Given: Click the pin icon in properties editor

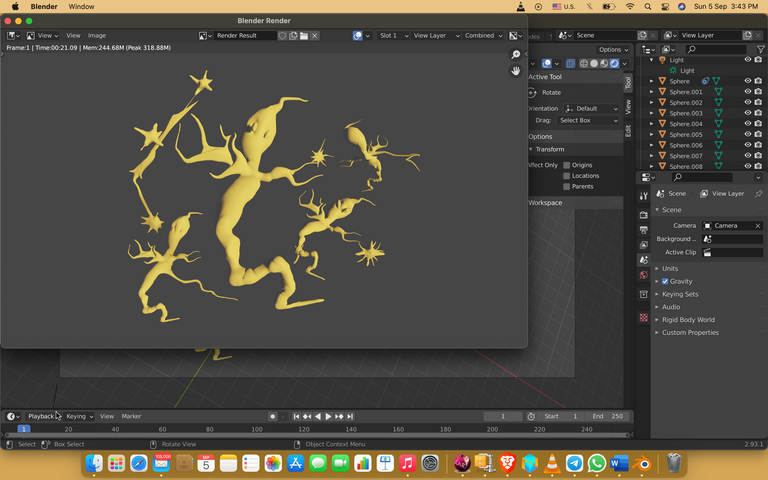Looking at the screenshot, I should [759, 193].
